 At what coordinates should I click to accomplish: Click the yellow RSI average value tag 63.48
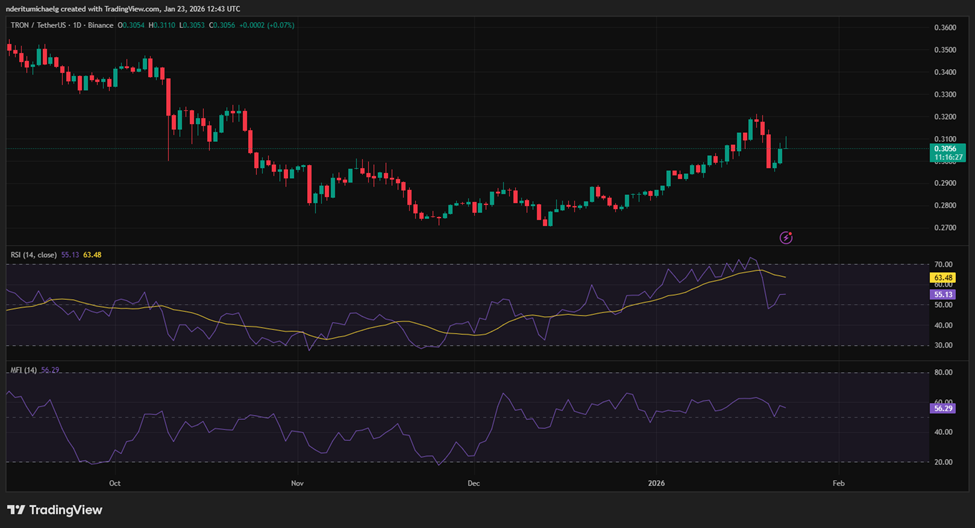pos(944,277)
